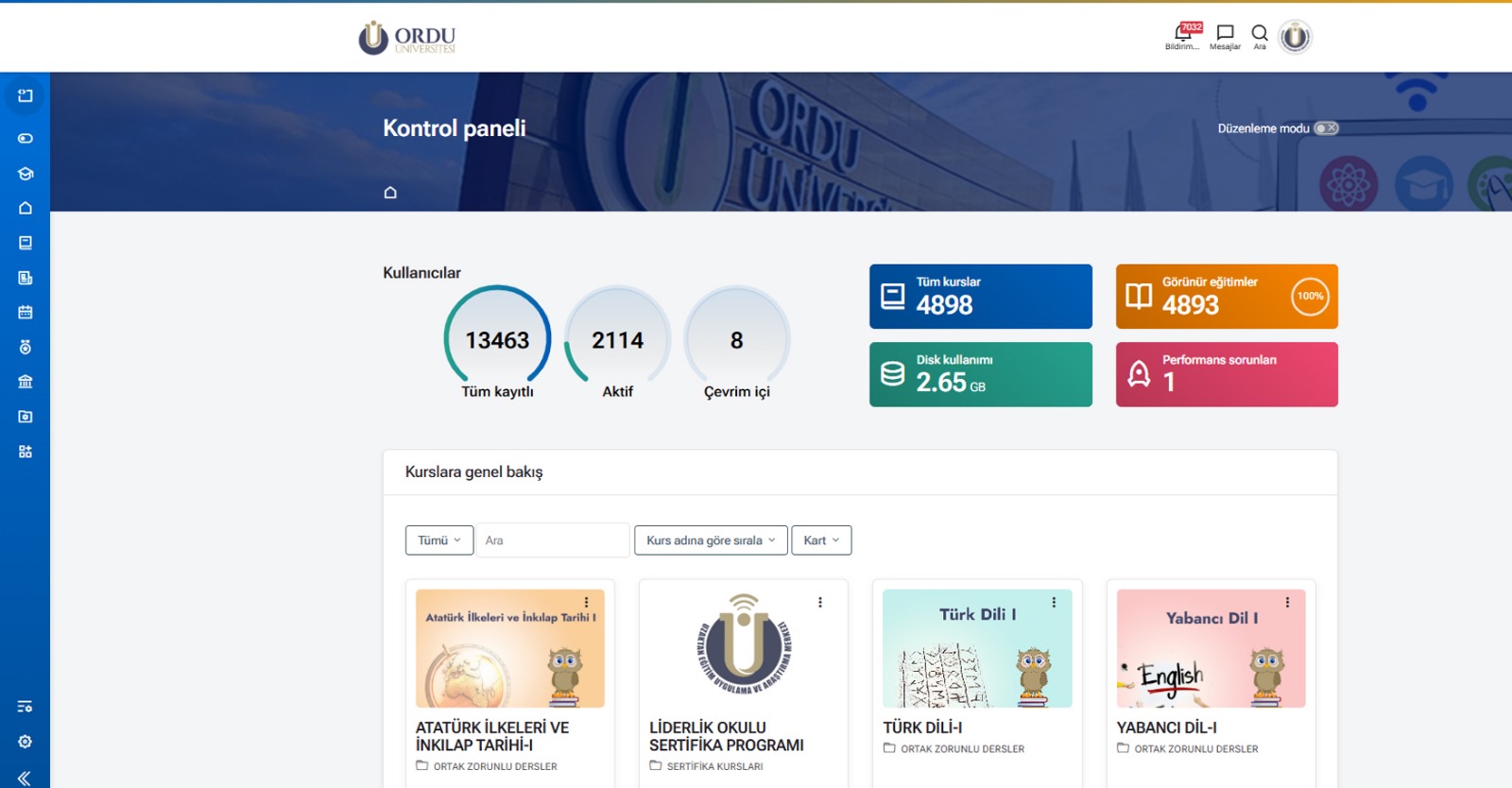The width and height of the screenshot is (1512, 788).
Task: Click the home breadcrumb icon
Action: coord(390,193)
